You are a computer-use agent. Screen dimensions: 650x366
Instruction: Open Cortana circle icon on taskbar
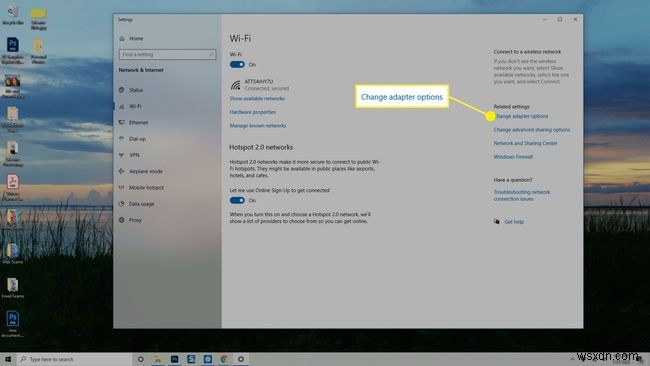click(141, 359)
